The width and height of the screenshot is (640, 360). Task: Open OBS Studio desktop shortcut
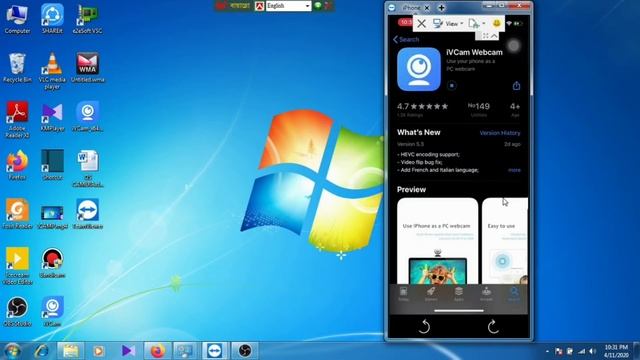[17, 311]
